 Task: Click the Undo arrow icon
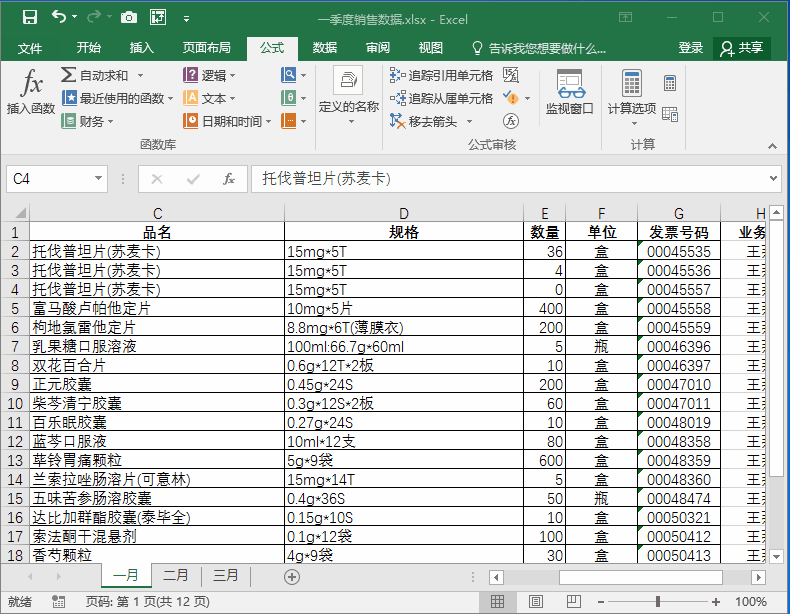pyautogui.click(x=59, y=17)
